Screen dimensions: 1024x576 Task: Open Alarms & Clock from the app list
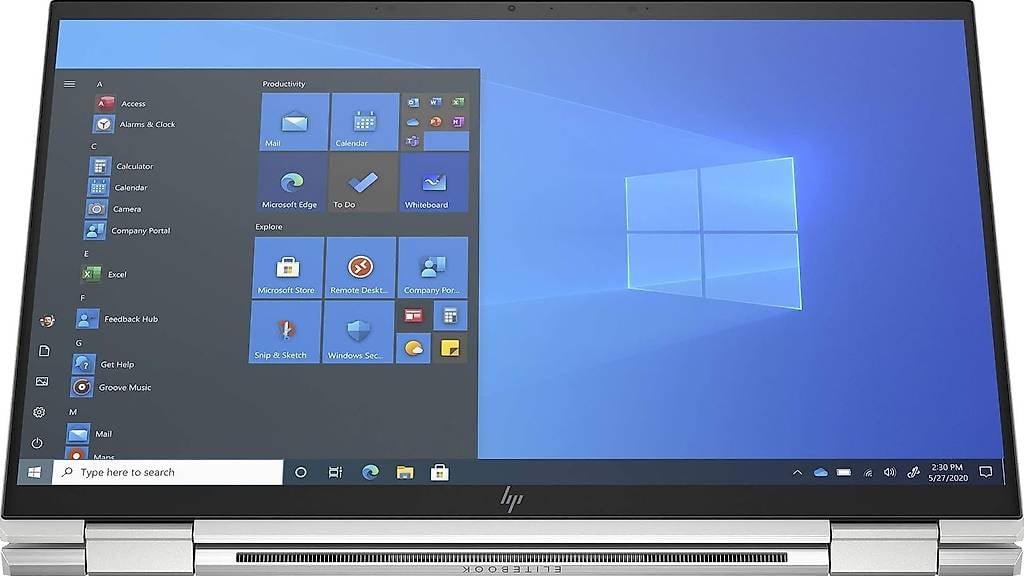click(x=135, y=124)
